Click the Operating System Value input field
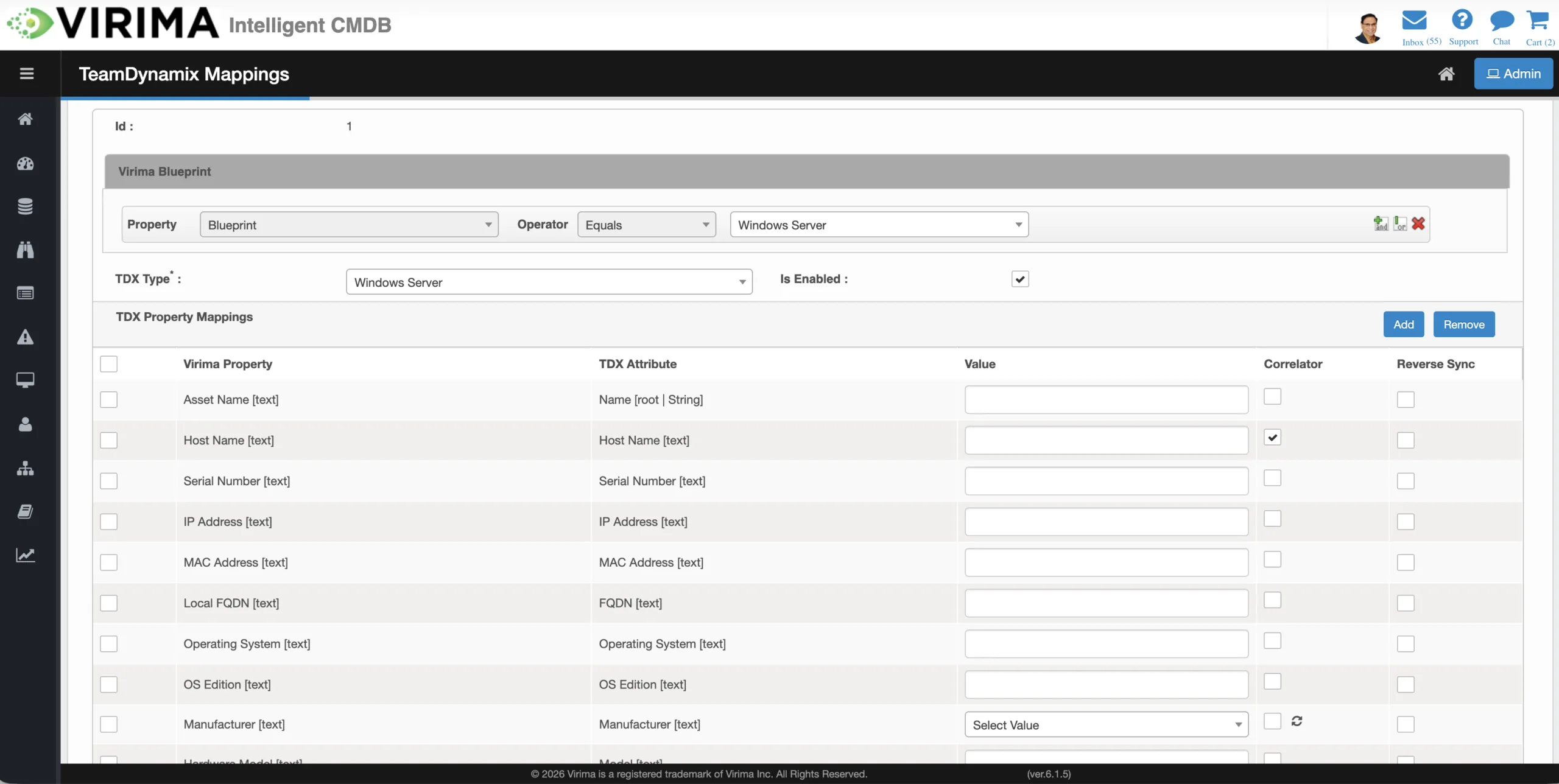 [x=1107, y=644]
